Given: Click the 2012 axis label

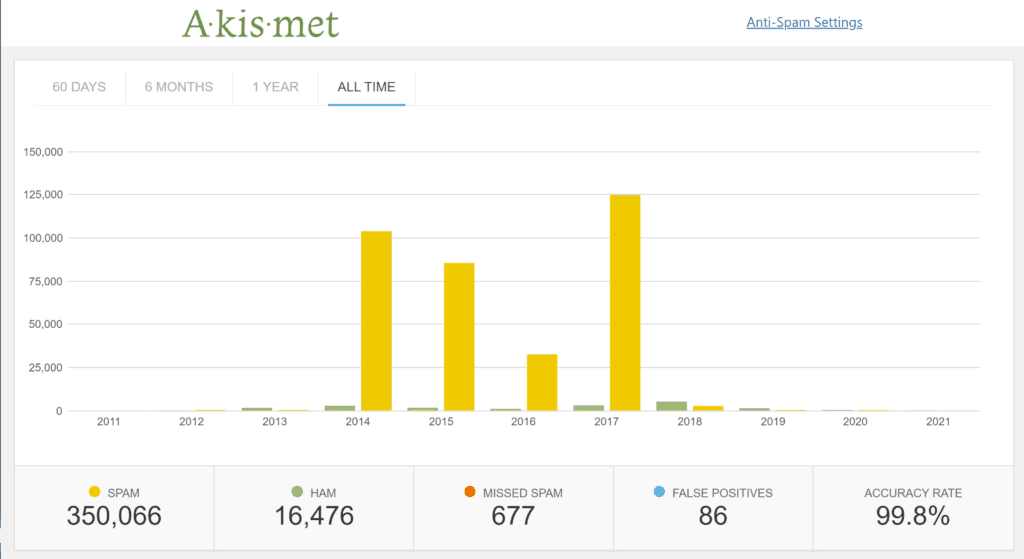Looking at the screenshot, I should tap(191, 422).
